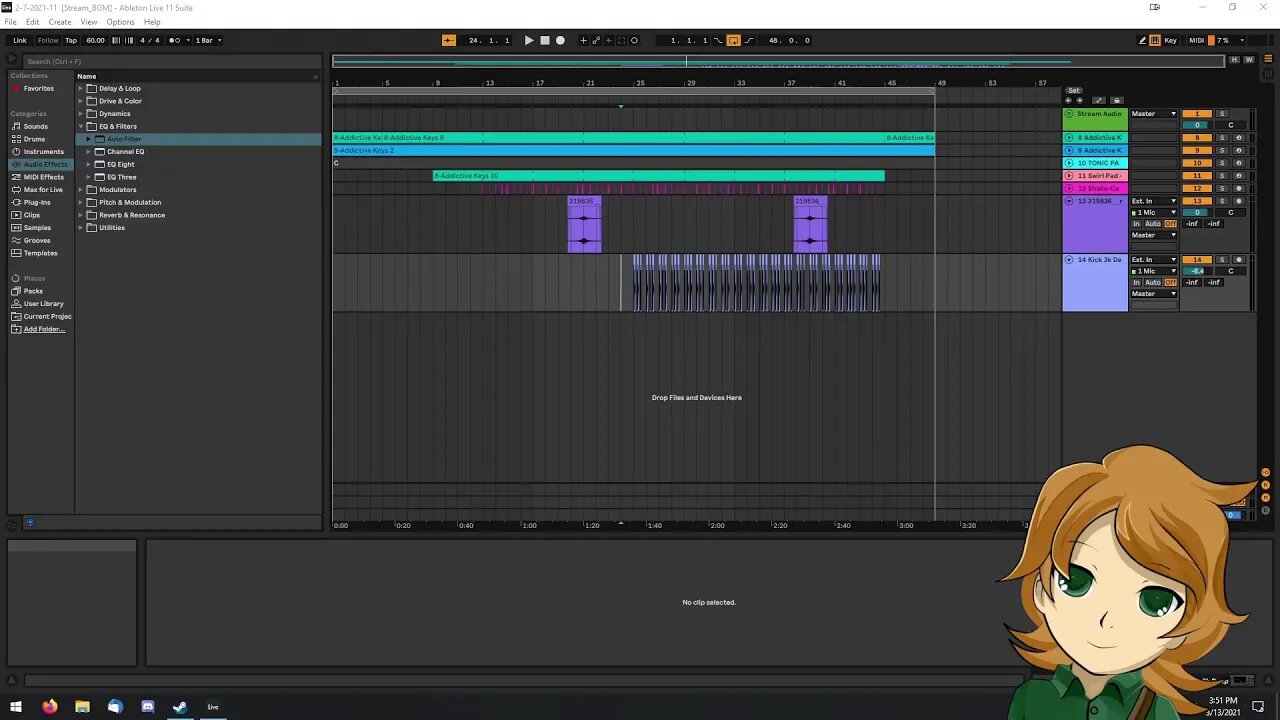Enable Draw Mode pencil
Screen dimensions: 1280x720
pos(1143,40)
